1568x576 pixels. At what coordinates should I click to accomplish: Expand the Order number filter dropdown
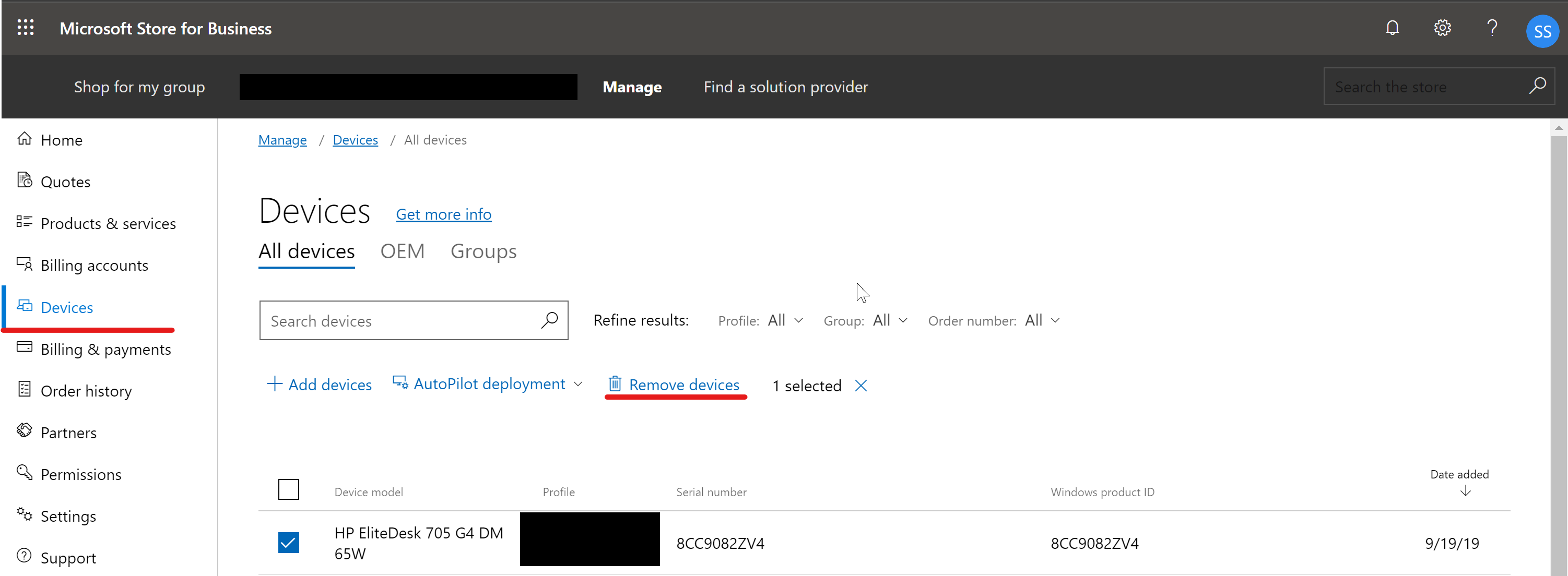click(x=1042, y=320)
